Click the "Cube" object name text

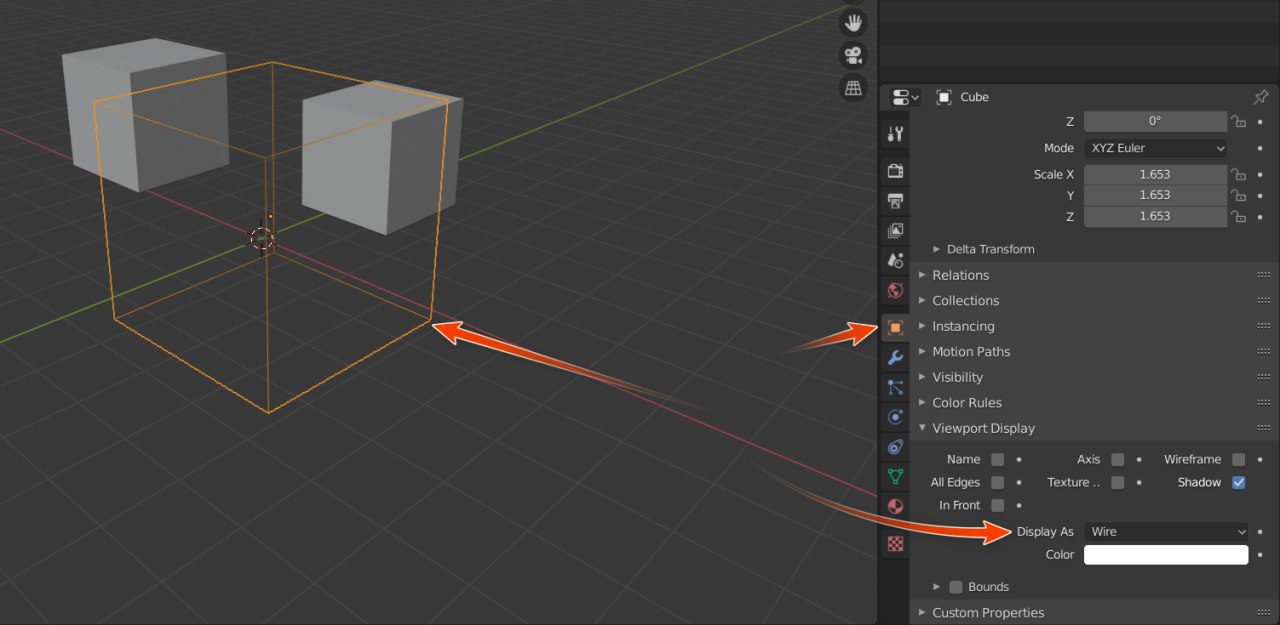point(974,97)
